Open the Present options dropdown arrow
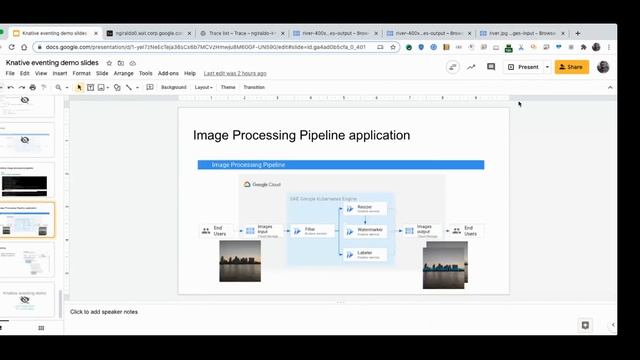Image resolution: width=640 pixels, height=360 pixels. point(547,67)
